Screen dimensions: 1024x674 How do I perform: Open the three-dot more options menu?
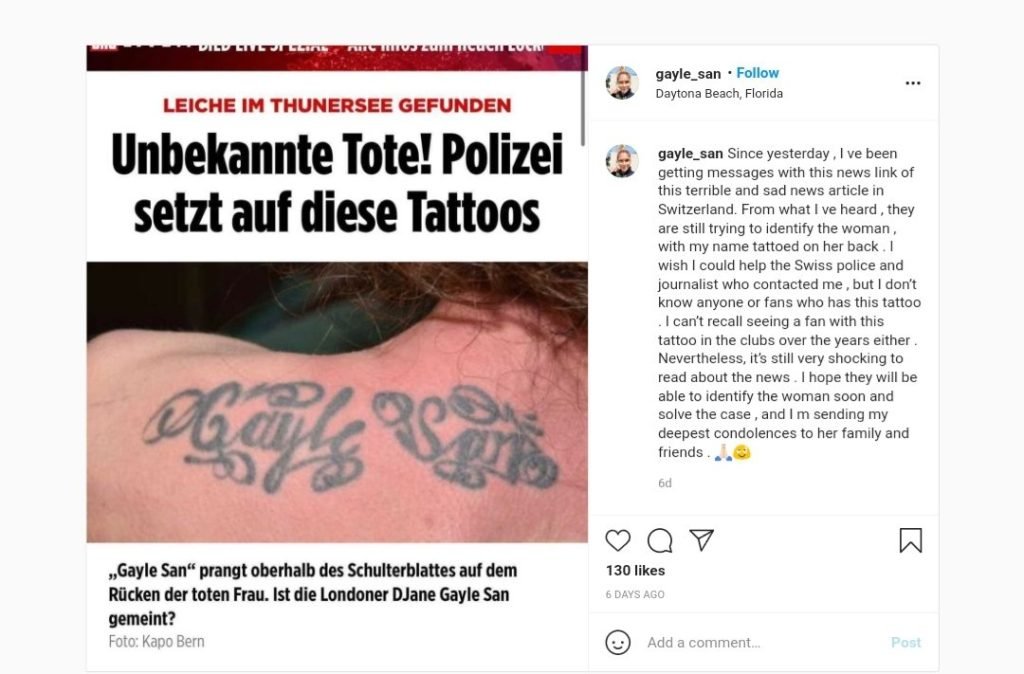pos(912,83)
